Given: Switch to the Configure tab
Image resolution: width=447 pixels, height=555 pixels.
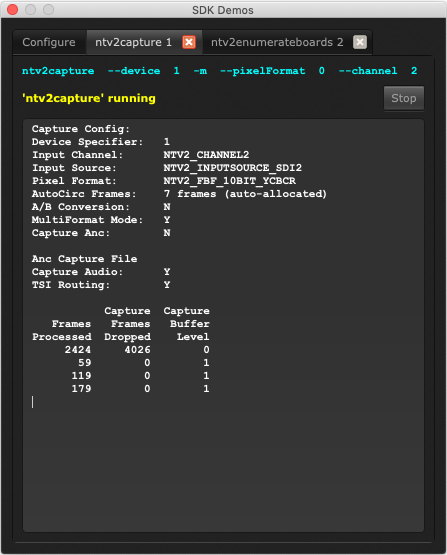Looking at the screenshot, I should [49, 42].
